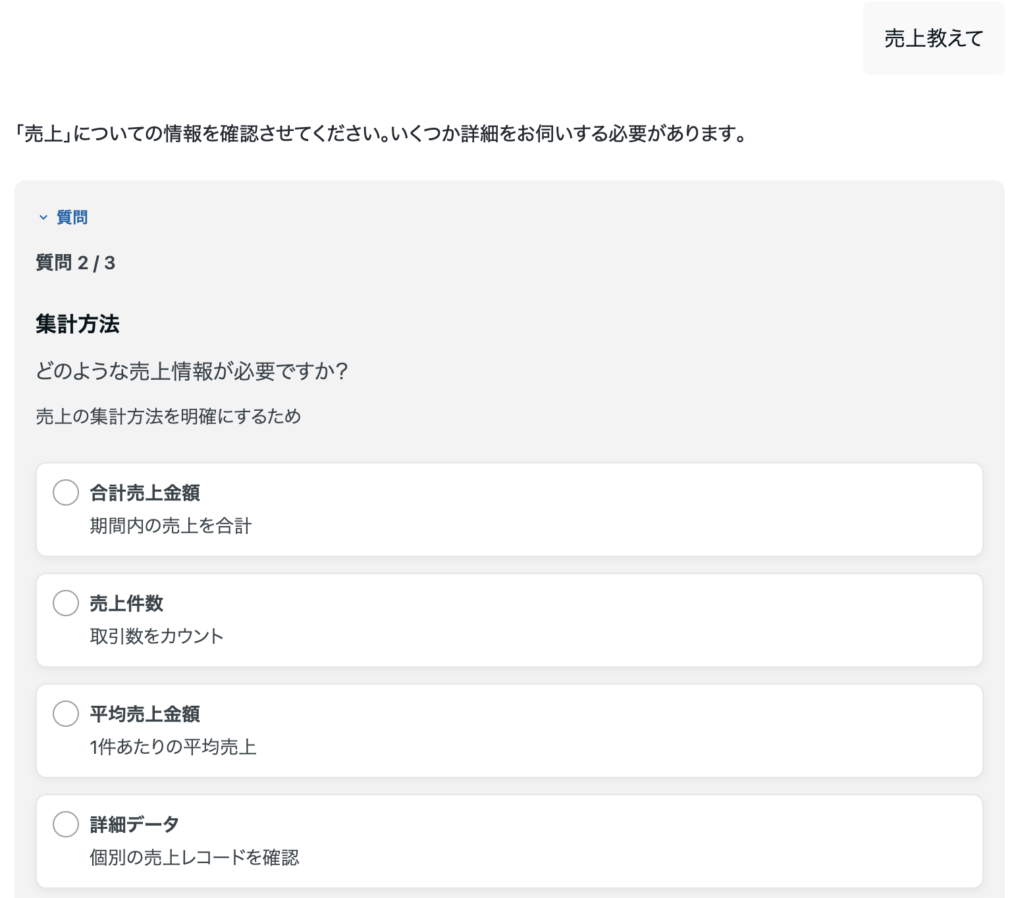Click the 質問 2 / 3 progress counter
Viewport: 1014px width, 898px height.
click(75, 263)
